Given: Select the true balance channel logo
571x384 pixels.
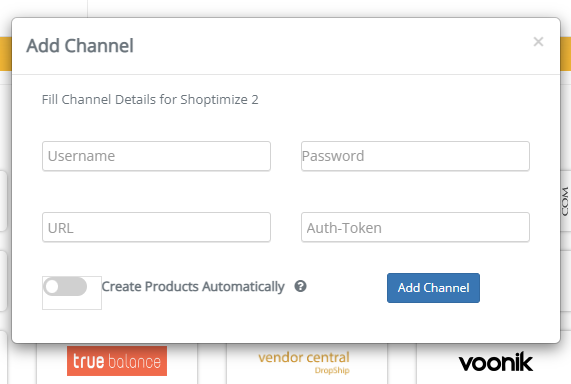Looking at the screenshot, I should point(117,361).
